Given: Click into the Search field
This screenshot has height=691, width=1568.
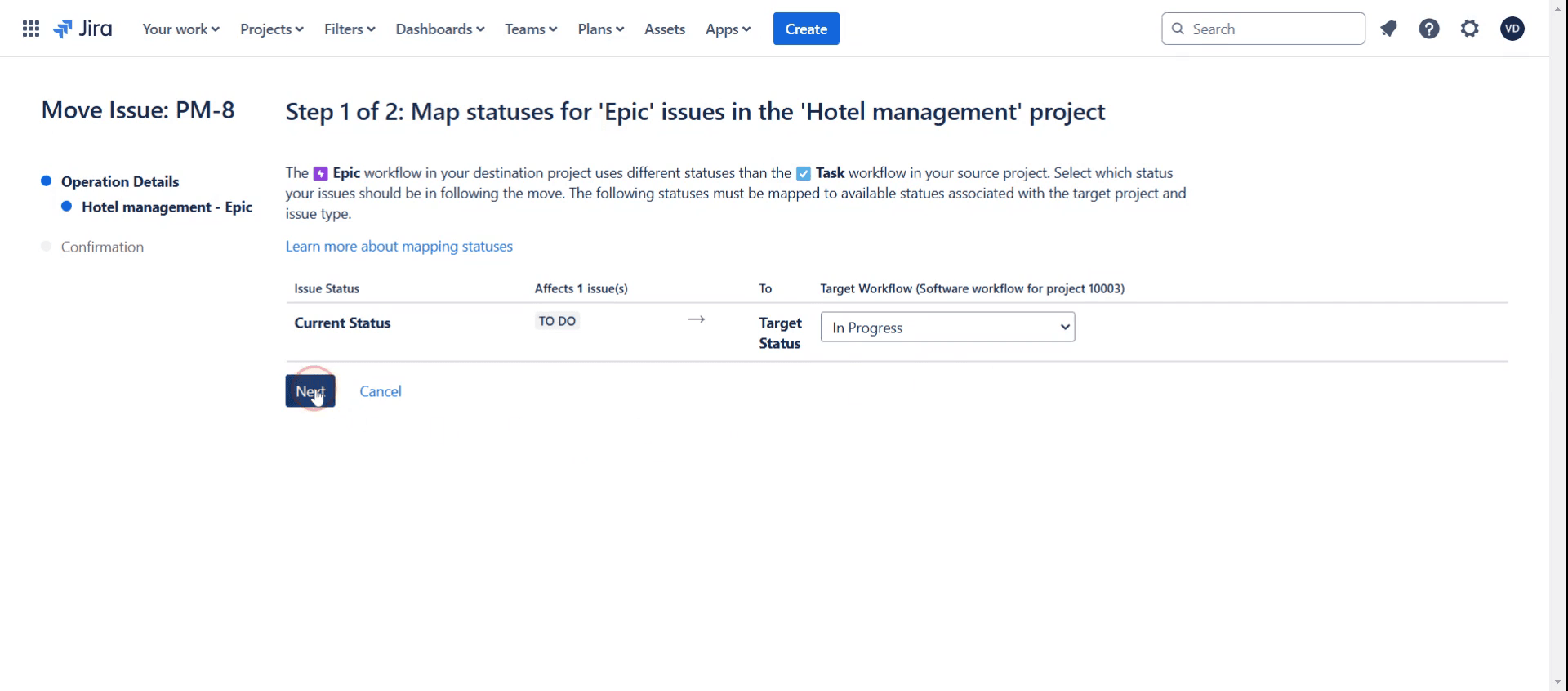Looking at the screenshot, I should click(1263, 29).
